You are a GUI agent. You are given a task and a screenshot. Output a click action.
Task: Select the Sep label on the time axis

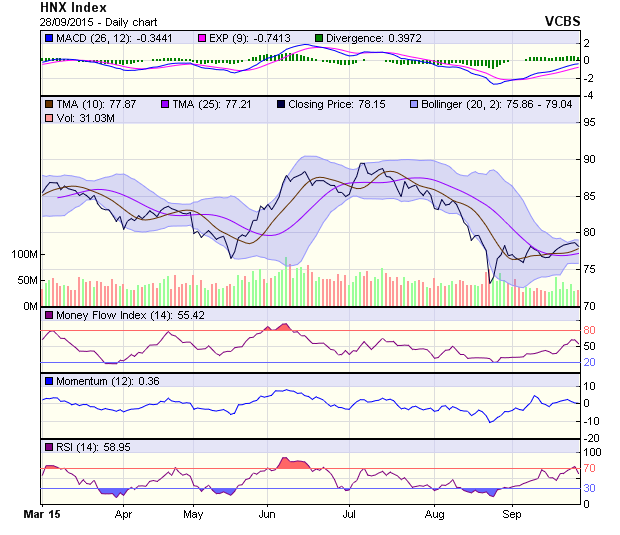[x=512, y=515]
